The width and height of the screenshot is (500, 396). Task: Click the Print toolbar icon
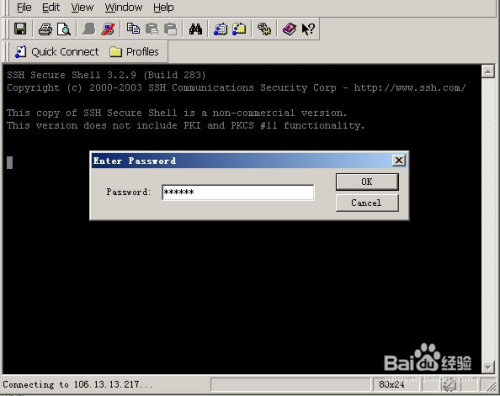tap(45, 29)
